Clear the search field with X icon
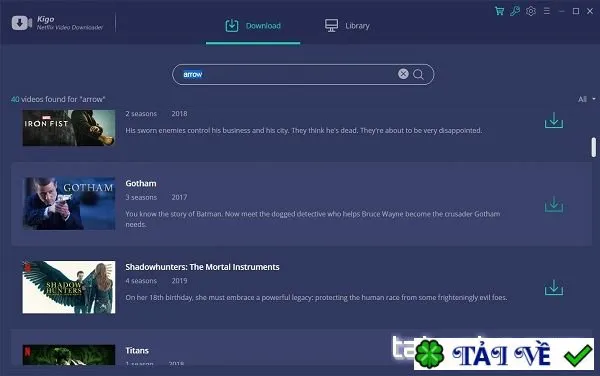This screenshot has height=376, width=600. click(403, 74)
